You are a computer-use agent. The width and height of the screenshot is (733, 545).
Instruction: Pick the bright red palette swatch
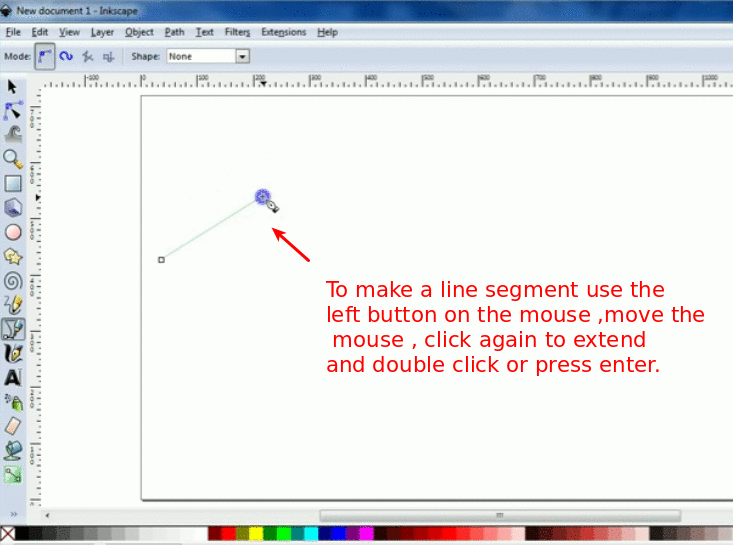229,533
